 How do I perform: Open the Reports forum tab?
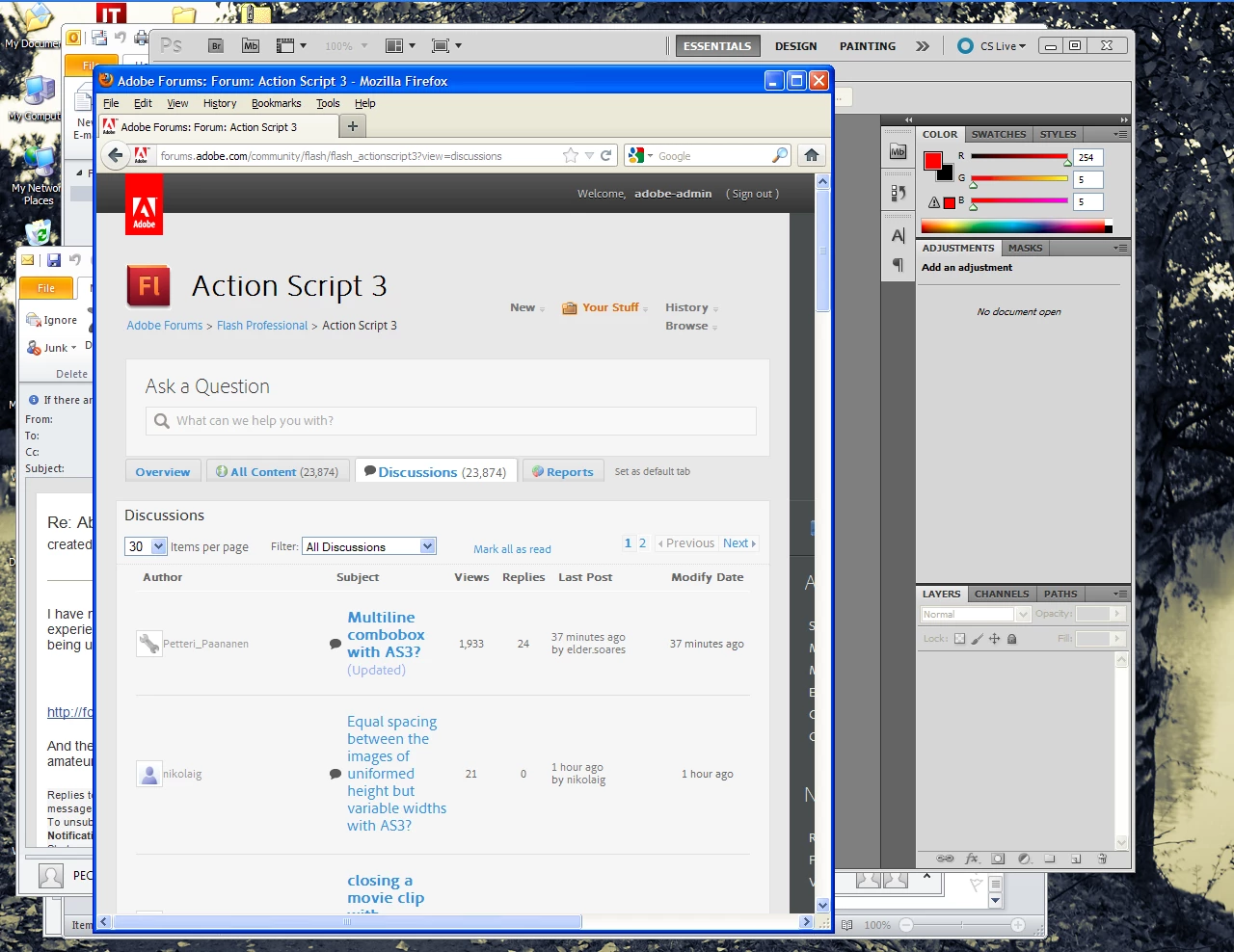click(563, 471)
